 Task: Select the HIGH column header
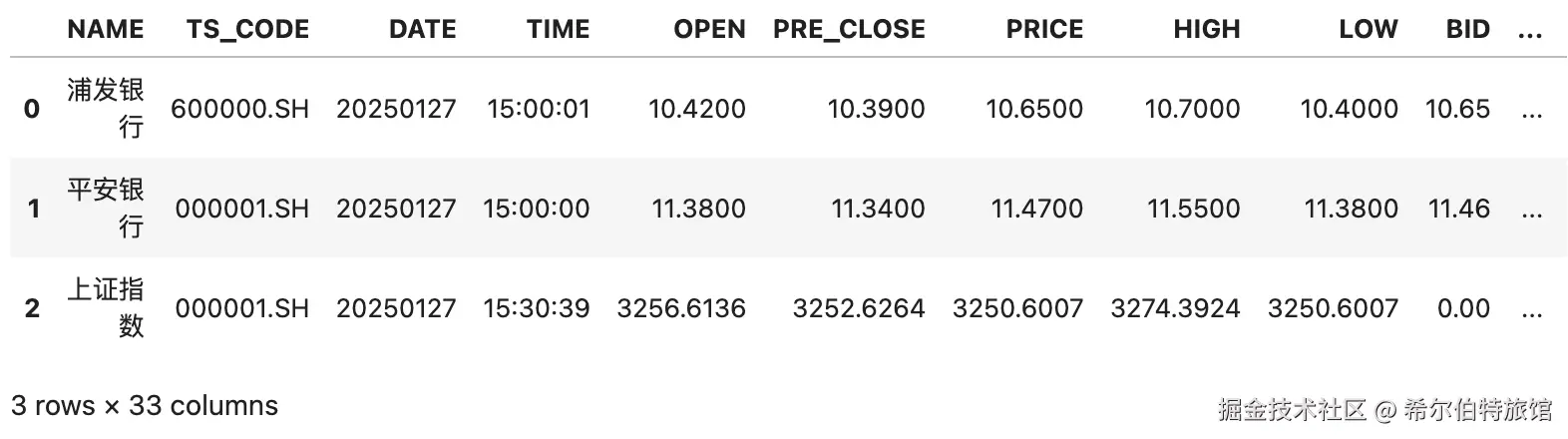1207,30
